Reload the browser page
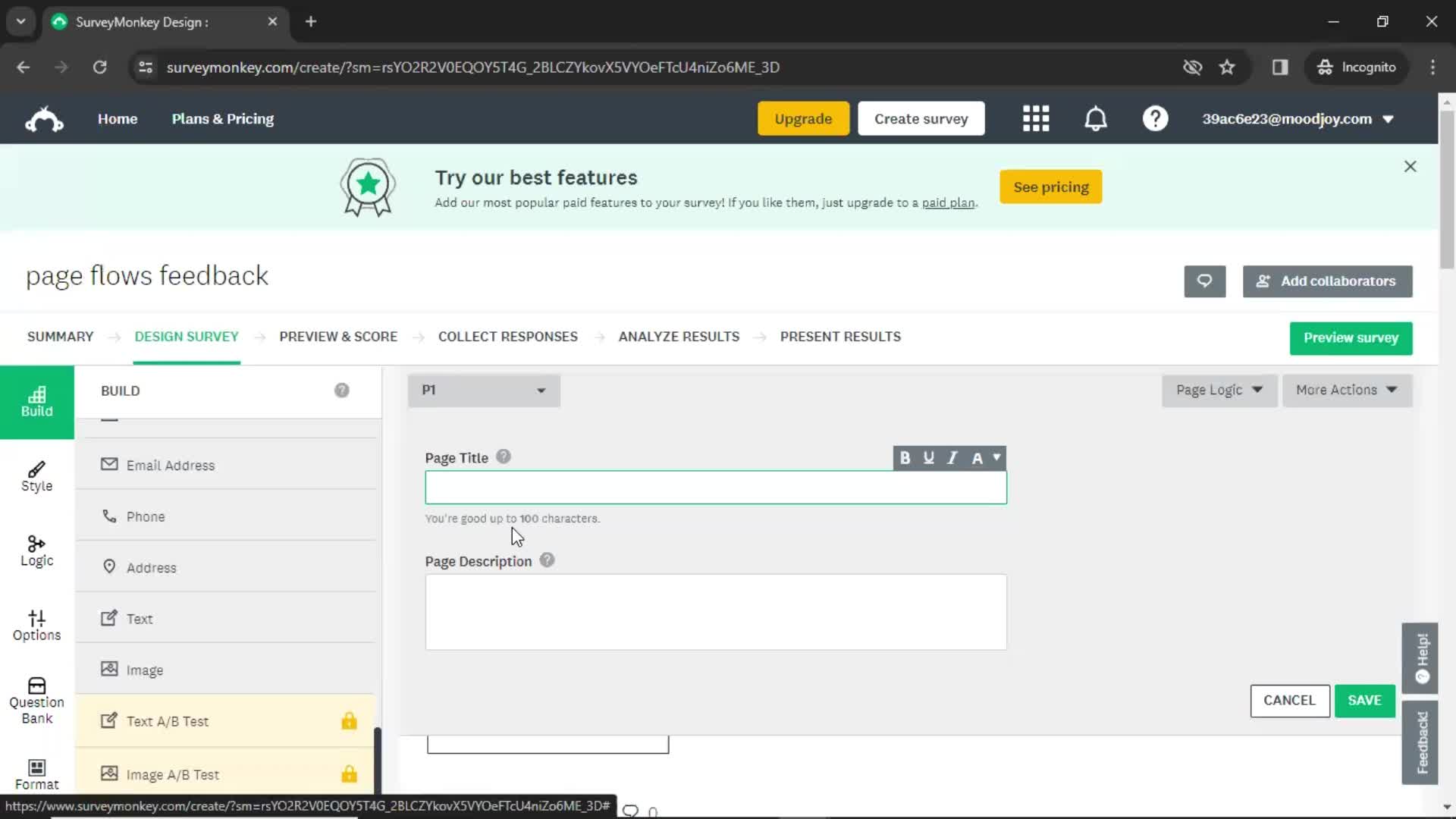 (x=99, y=67)
